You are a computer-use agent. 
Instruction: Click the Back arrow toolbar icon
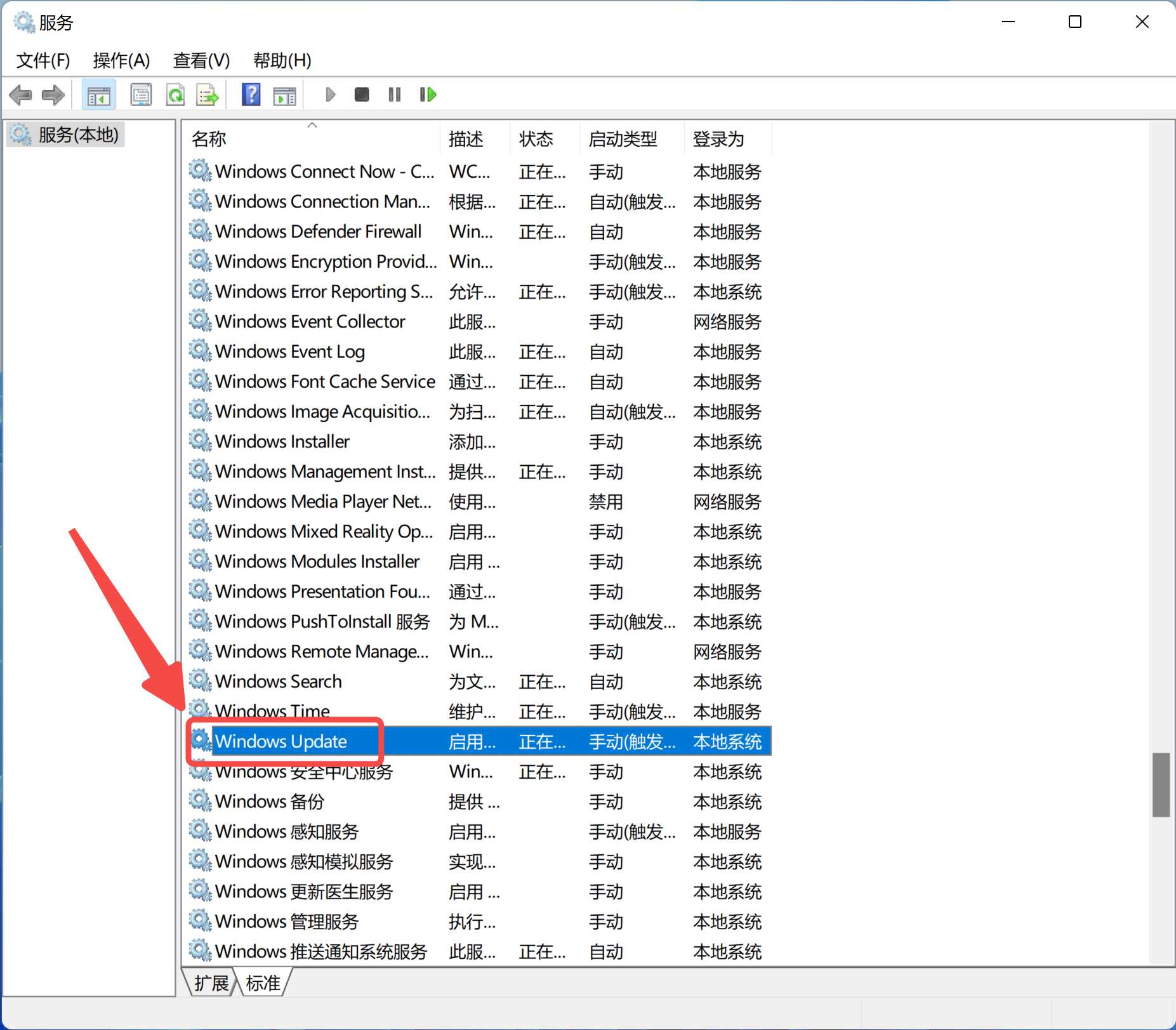(21, 95)
